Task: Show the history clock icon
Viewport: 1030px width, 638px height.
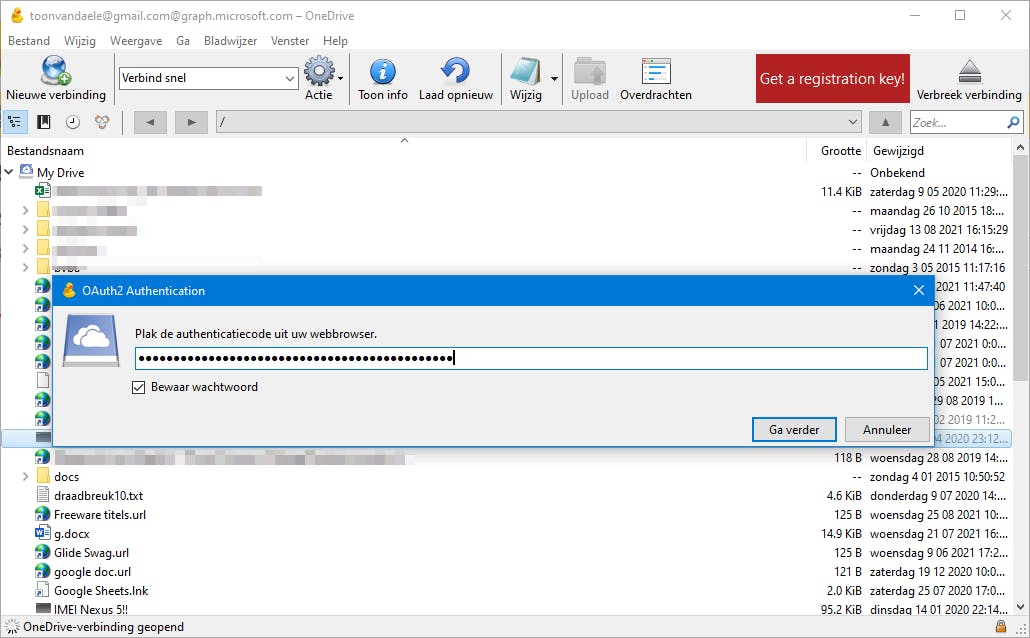Action: (x=73, y=122)
